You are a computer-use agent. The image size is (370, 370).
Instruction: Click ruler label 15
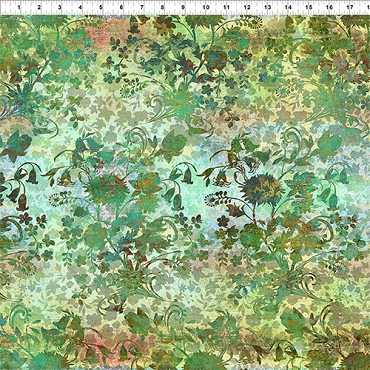click(309, 7)
